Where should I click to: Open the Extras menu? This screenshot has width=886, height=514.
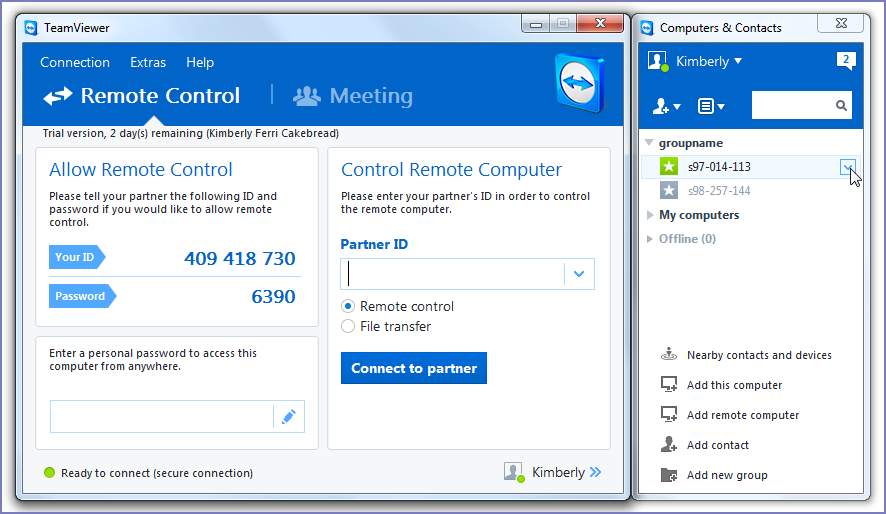pyautogui.click(x=148, y=62)
